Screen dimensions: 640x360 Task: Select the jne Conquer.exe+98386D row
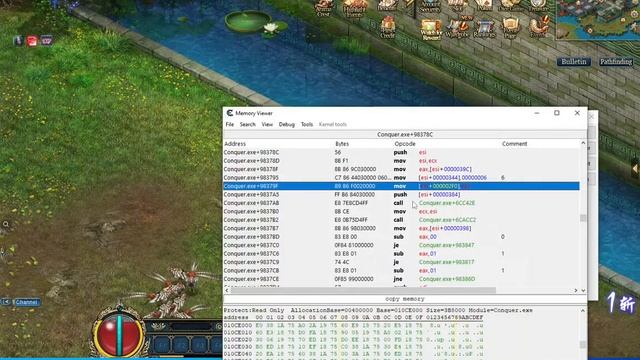tap(401, 279)
